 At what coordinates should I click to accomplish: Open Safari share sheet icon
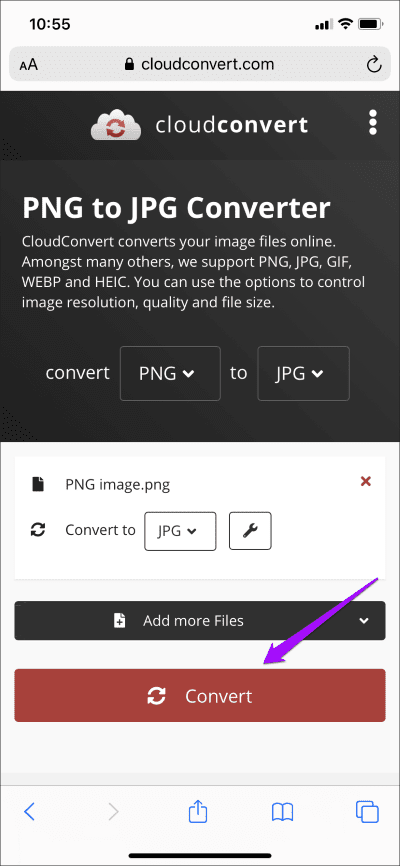coord(197,811)
